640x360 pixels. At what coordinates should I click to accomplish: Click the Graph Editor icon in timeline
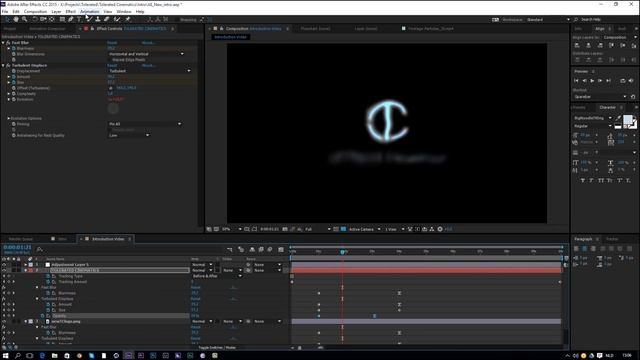tap(281, 249)
